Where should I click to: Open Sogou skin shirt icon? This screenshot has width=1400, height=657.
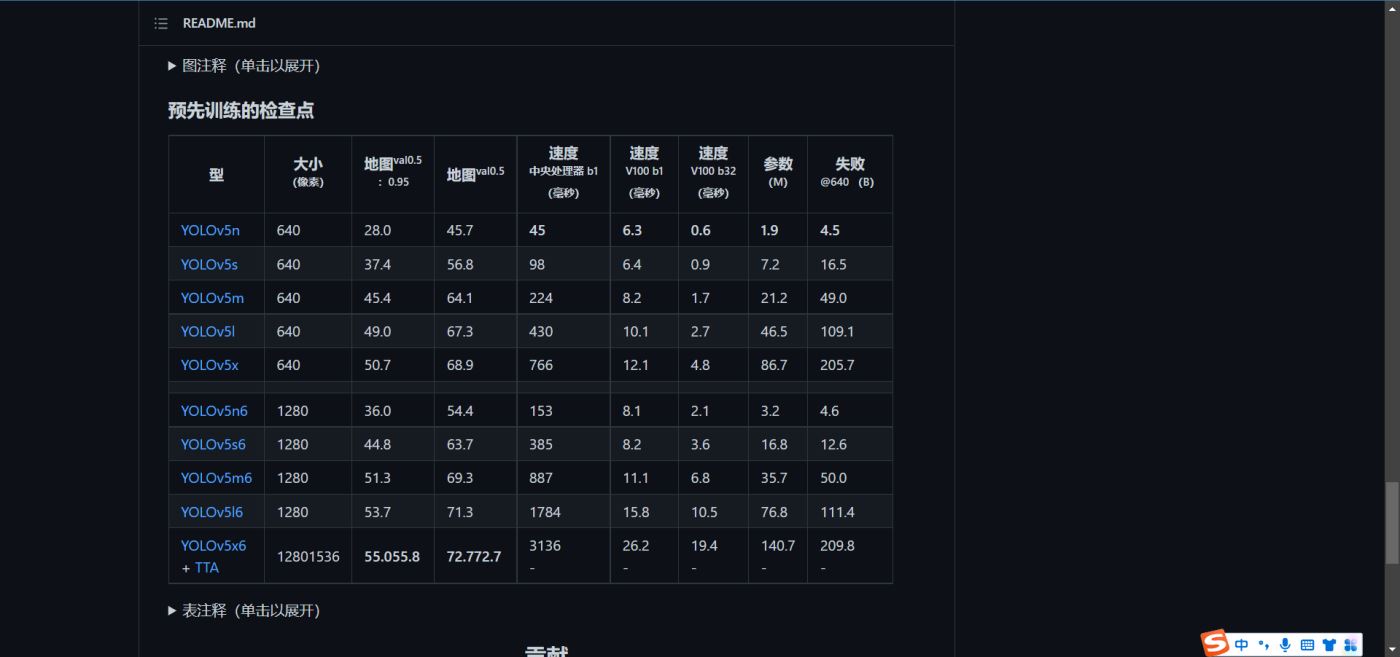click(1329, 645)
